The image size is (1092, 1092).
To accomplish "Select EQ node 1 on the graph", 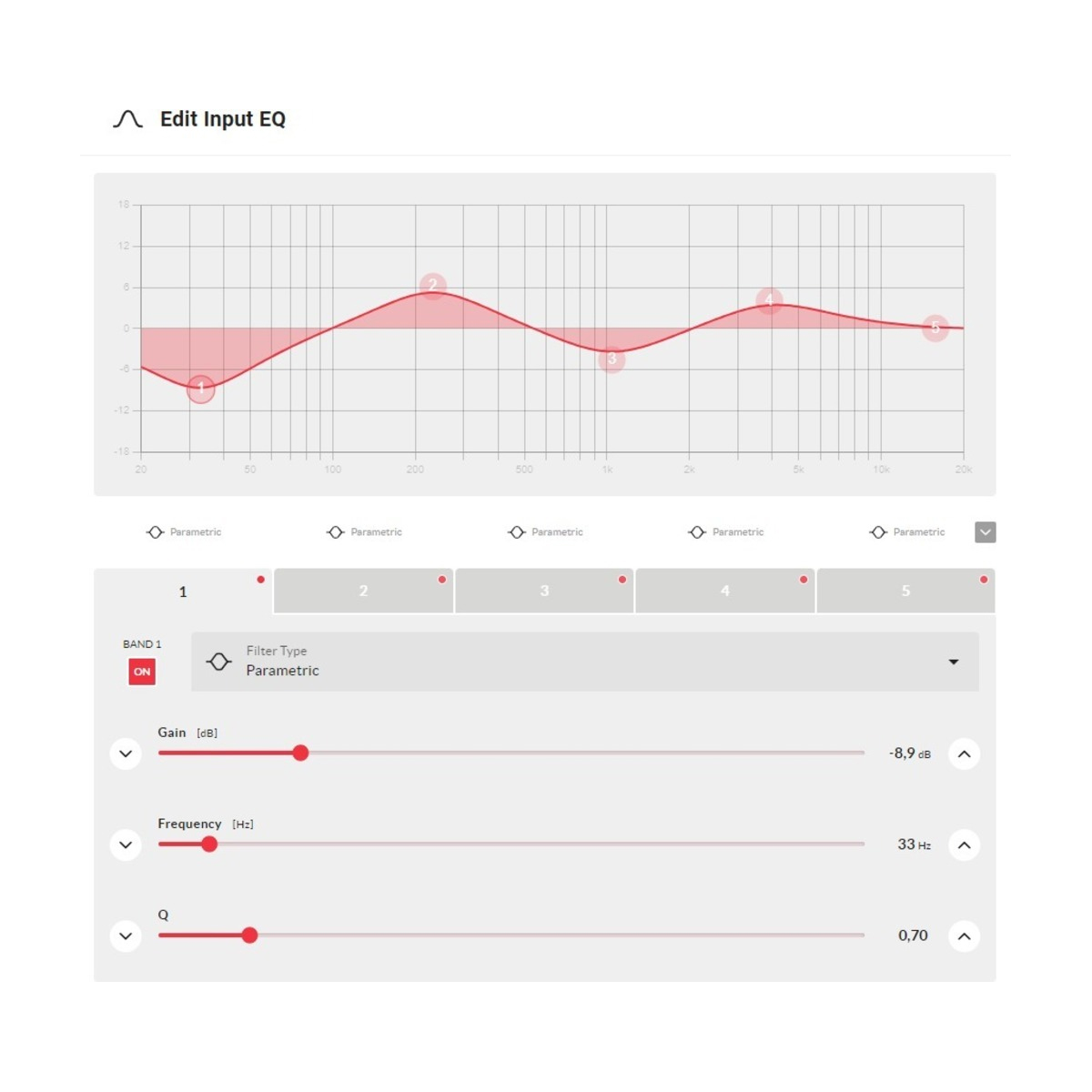I will [201, 389].
